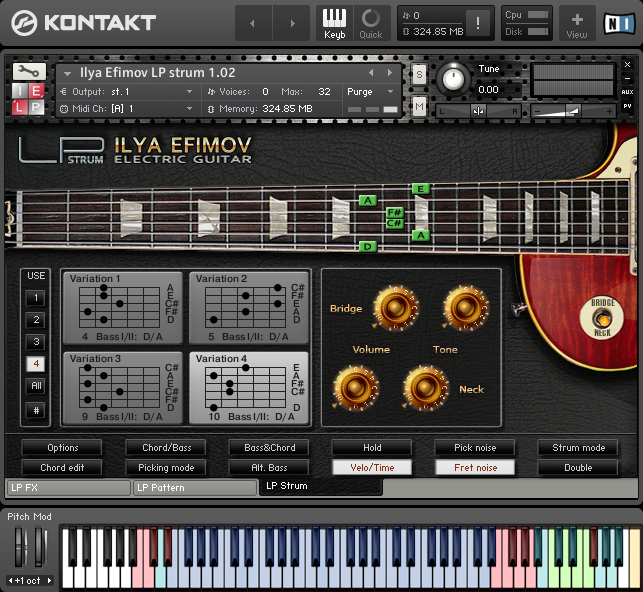Open the Keyb on-screen keyboard panel
The width and height of the screenshot is (643, 592).
click(x=334, y=22)
